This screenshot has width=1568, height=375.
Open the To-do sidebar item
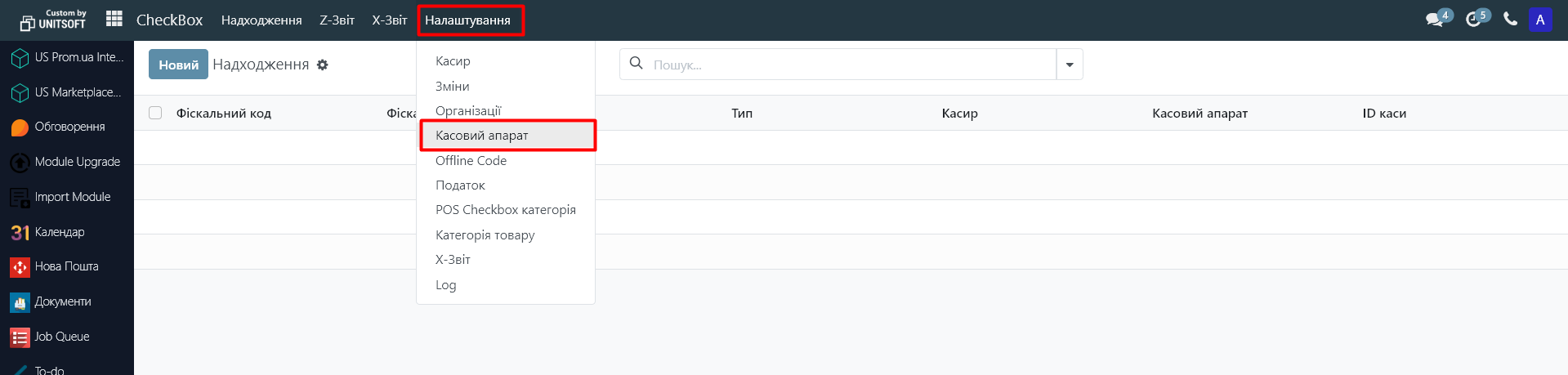pos(49,370)
